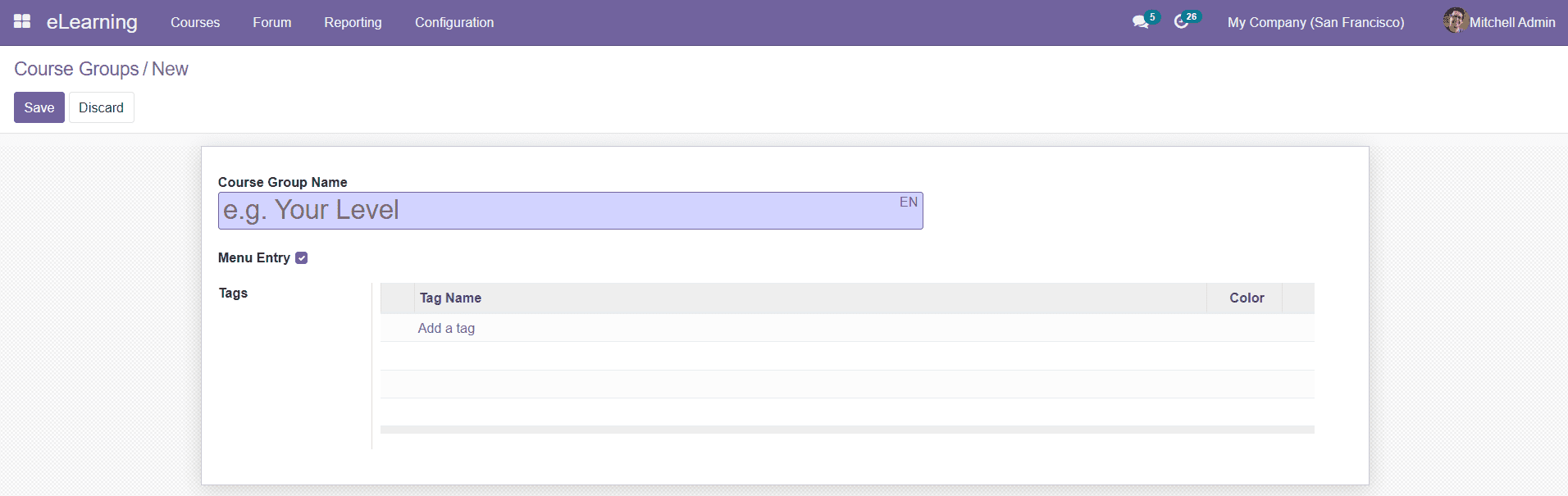The height and width of the screenshot is (496, 1568).
Task: Check the unread messages badge showing 5
Action: pos(1151,16)
